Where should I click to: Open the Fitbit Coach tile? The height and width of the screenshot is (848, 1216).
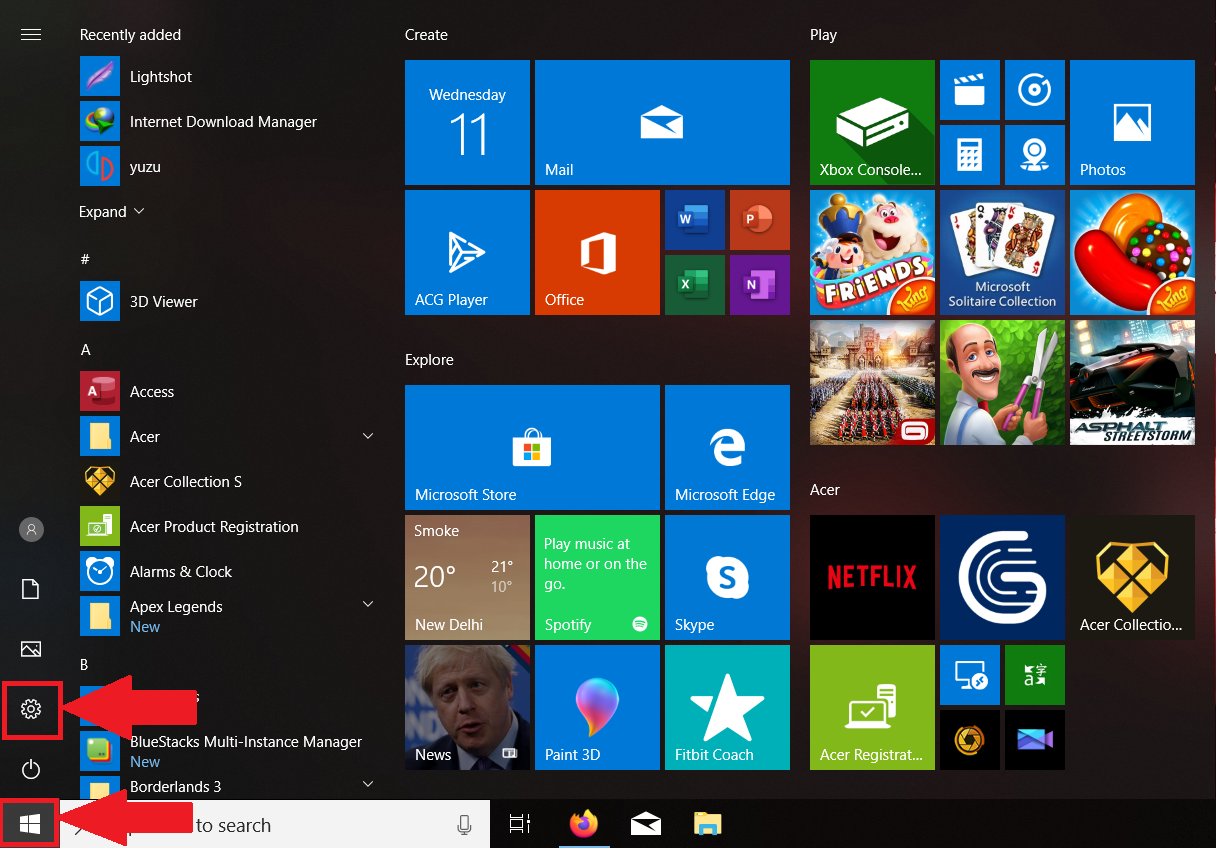(727, 707)
